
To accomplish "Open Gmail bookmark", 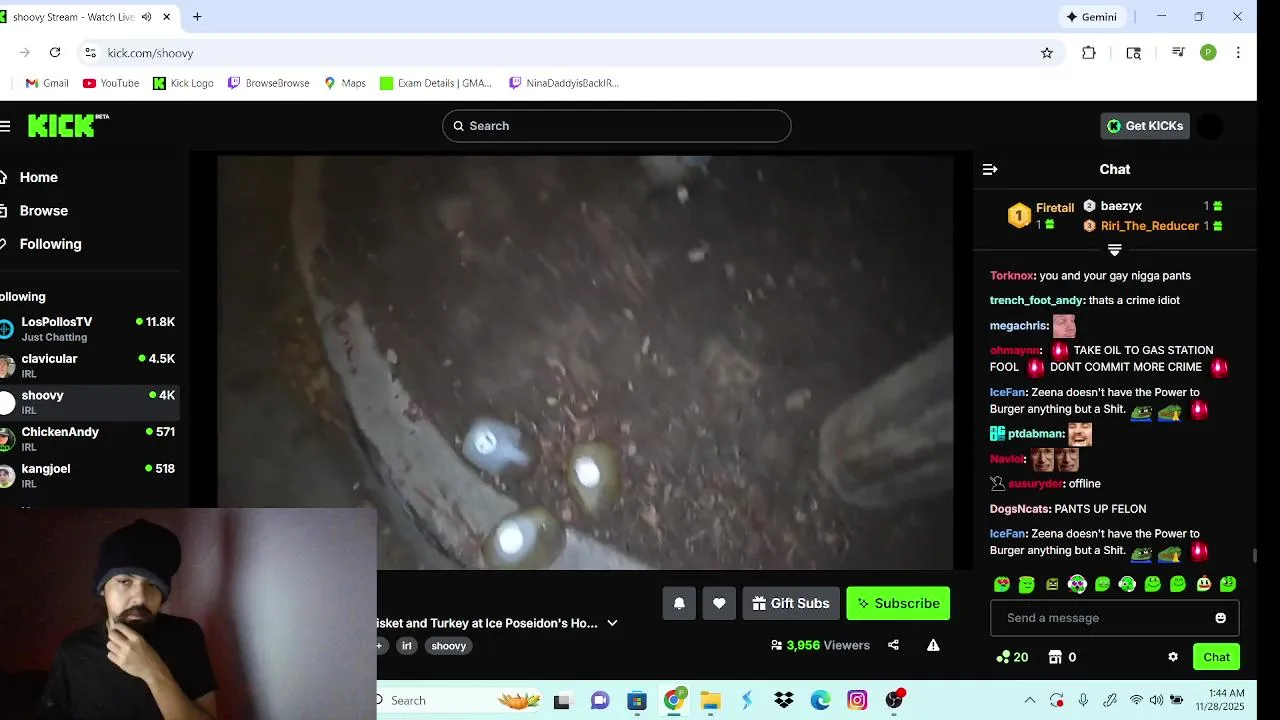I will pyautogui.click(x=47, y=83).
